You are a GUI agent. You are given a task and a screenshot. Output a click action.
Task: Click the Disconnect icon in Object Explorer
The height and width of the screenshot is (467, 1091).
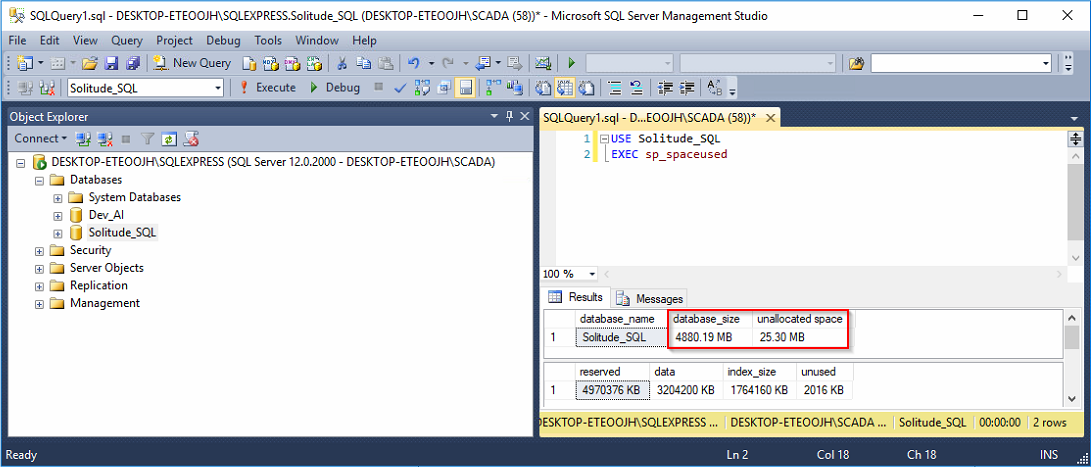(104, 139)
